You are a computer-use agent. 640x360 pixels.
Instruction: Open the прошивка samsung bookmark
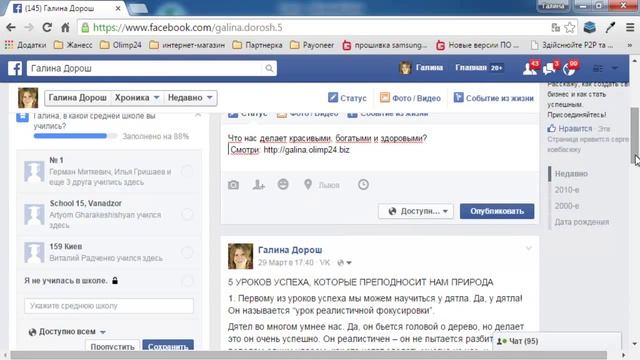coord(385,45)
